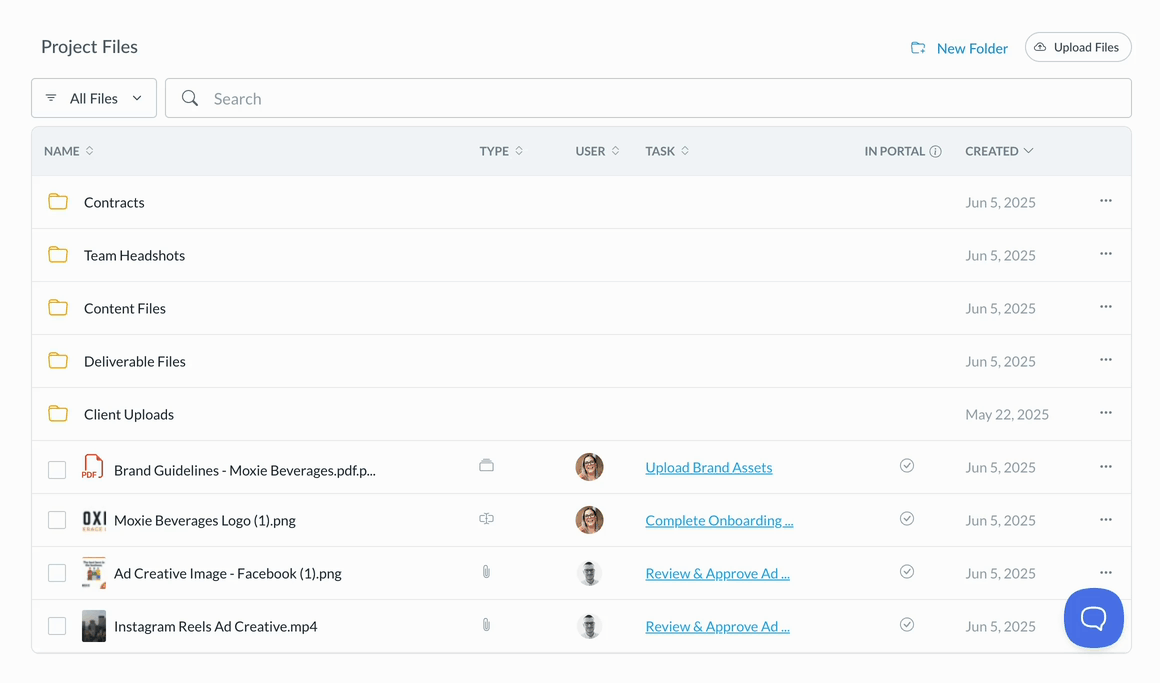Open the Upload Brand Assets task link

click(708, 467)
